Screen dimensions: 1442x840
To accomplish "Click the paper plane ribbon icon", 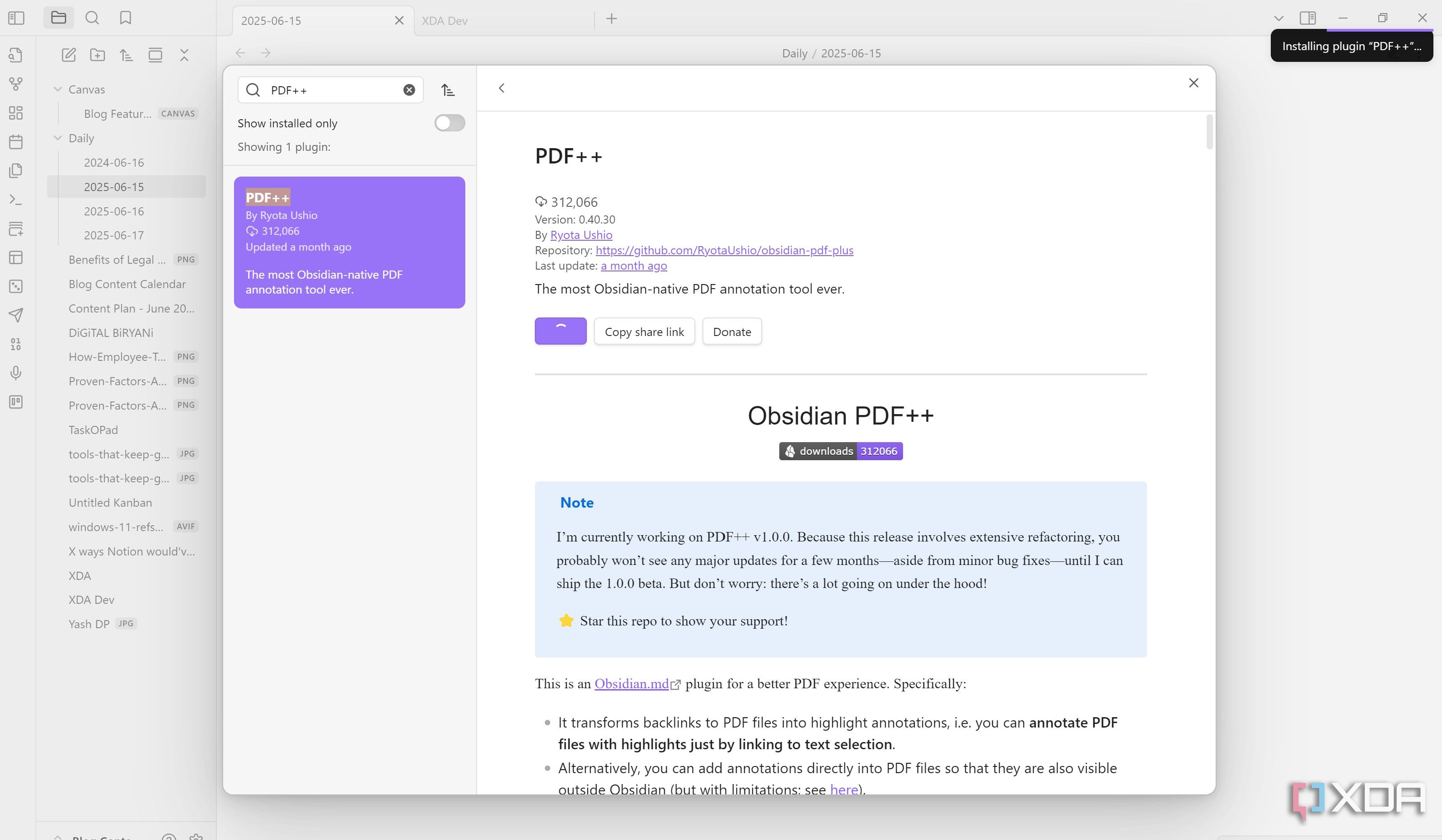I will 16,315.
